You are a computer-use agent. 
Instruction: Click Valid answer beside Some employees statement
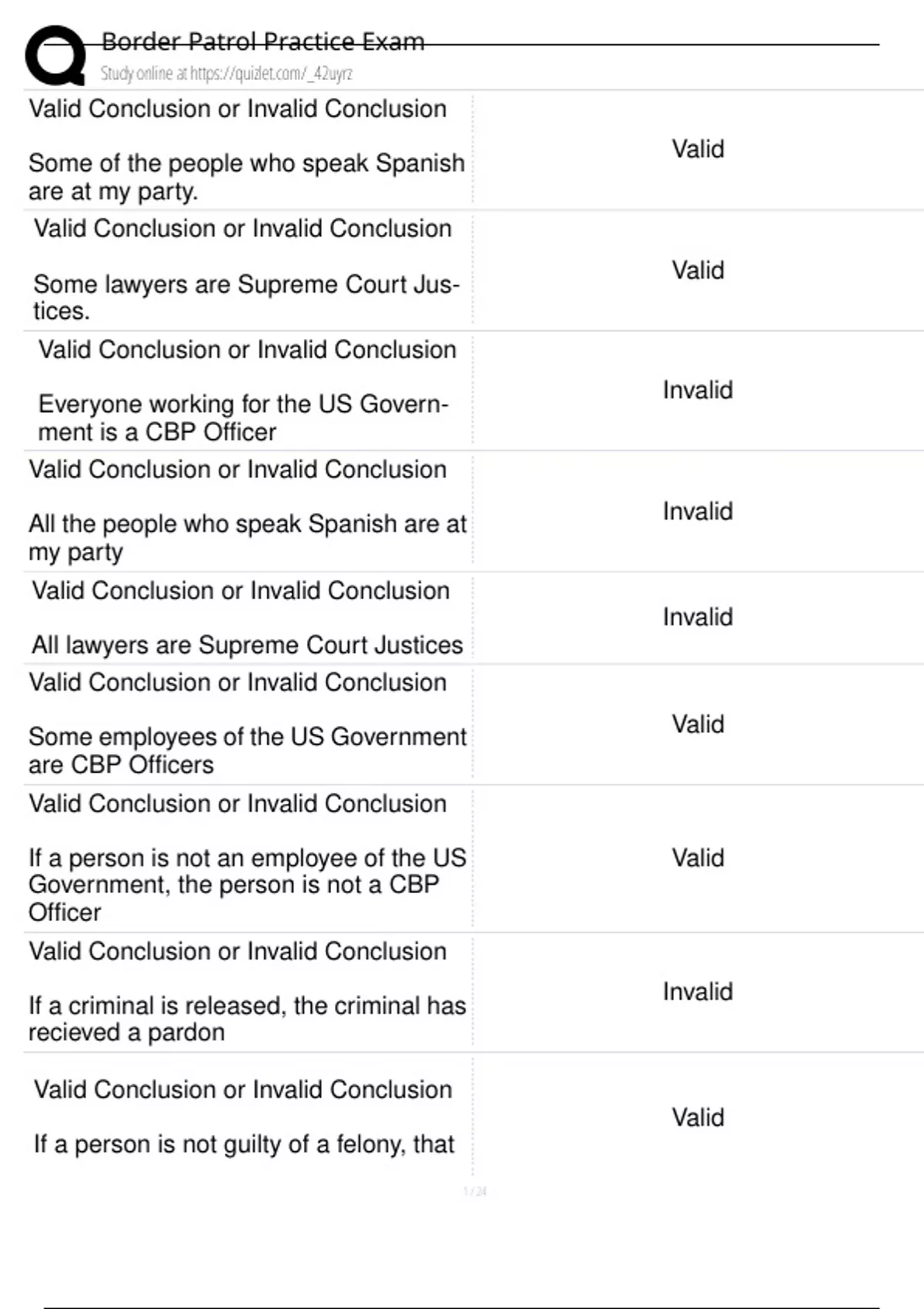pyautogui.click(x=698, y=724)
